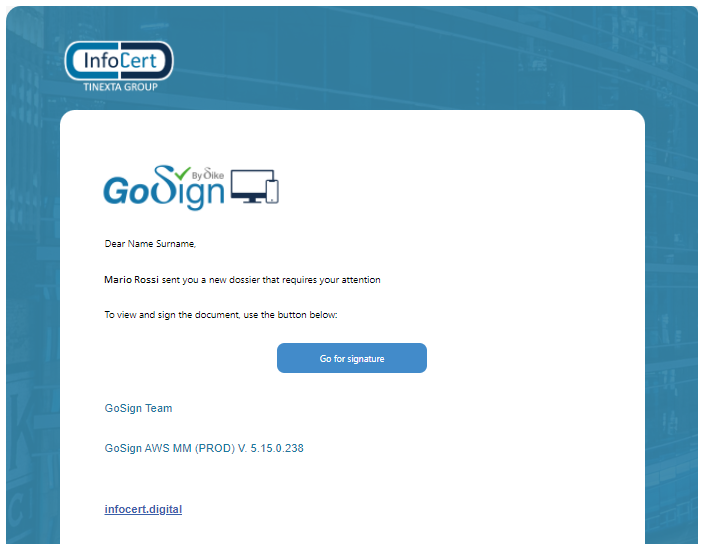Click the TINEXTA GROUP caption
702x544 pixels.
(x=119, y=87)
